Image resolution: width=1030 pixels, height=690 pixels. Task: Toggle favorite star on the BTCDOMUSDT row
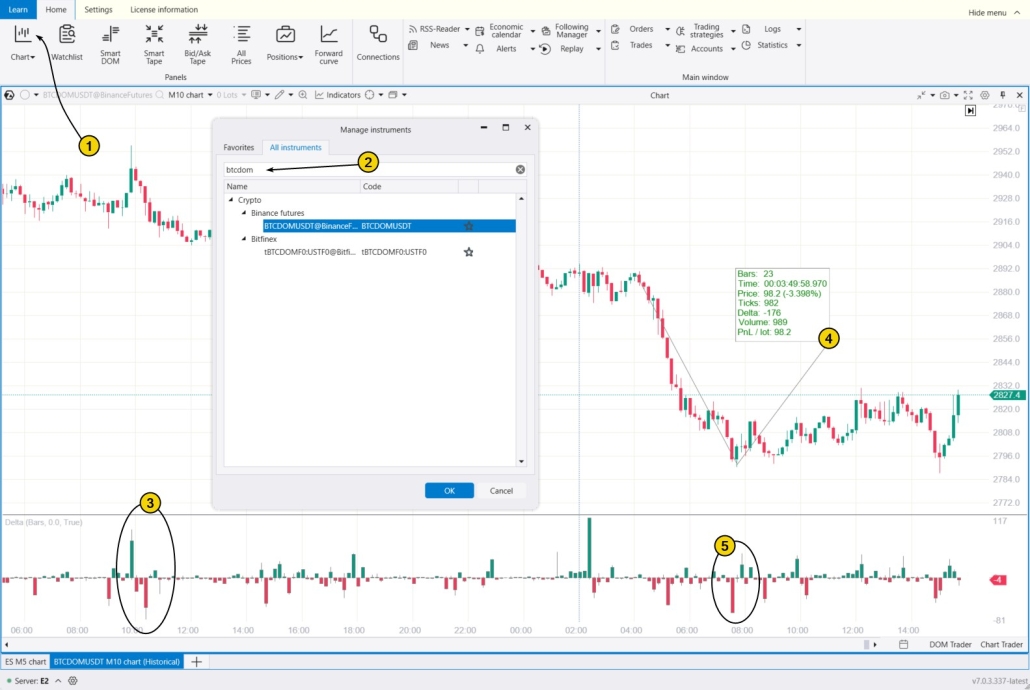point(469,226)
